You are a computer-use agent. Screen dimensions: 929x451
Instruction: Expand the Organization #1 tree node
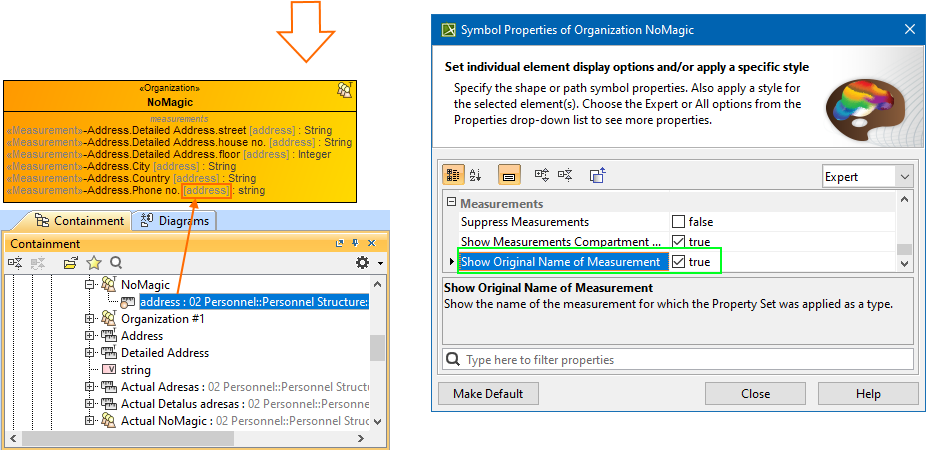(x=89, y=319)
